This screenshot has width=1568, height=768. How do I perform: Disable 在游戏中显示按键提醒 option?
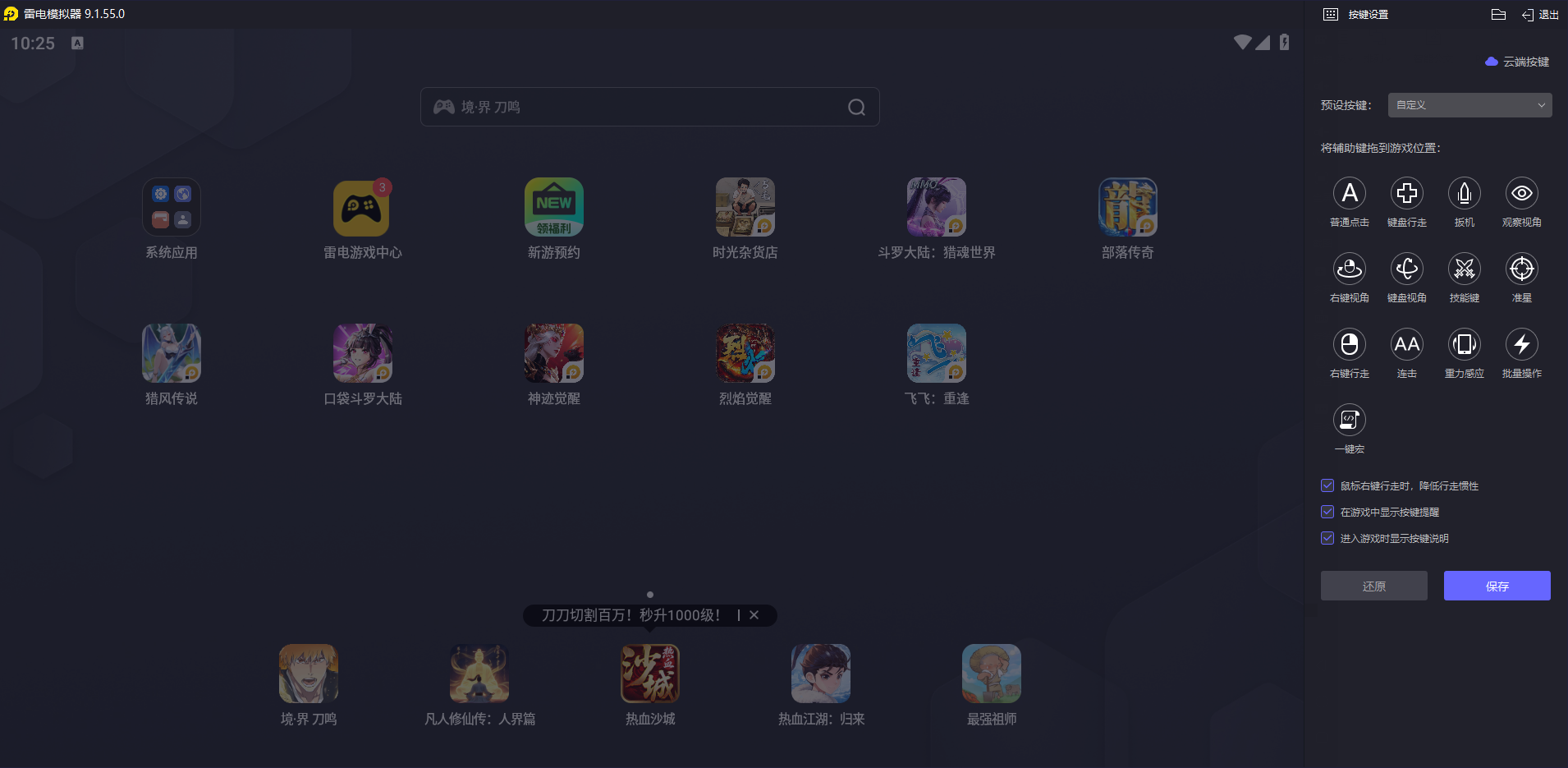pos(1327,512)
